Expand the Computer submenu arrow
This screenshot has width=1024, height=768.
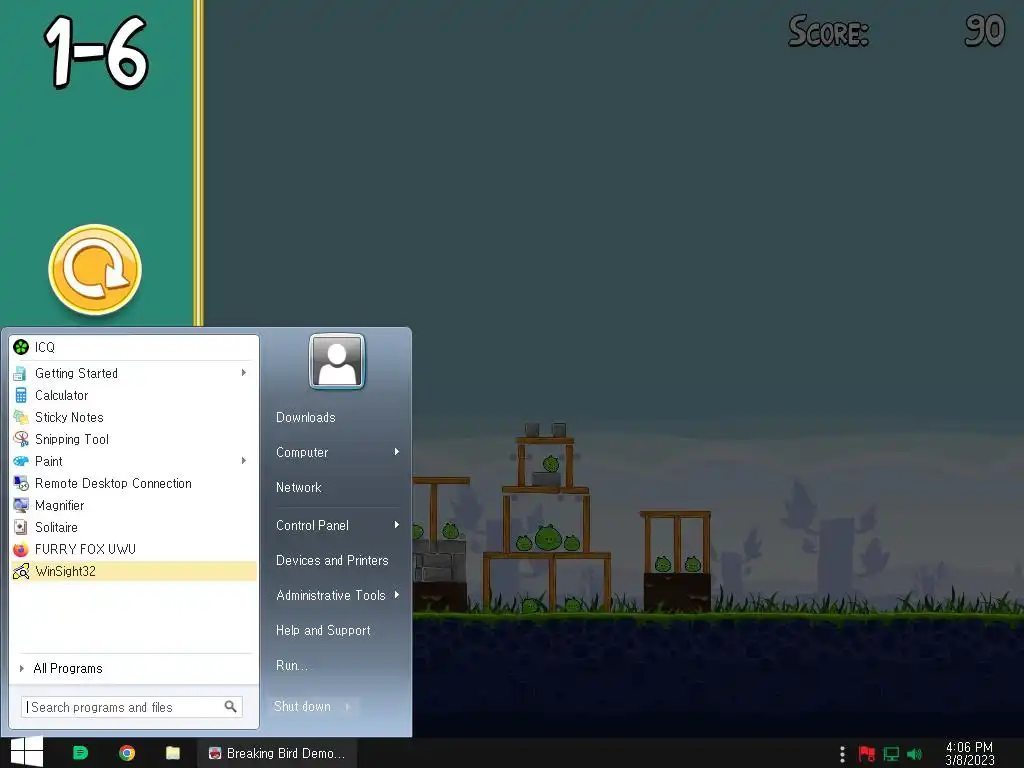point(396,452)
